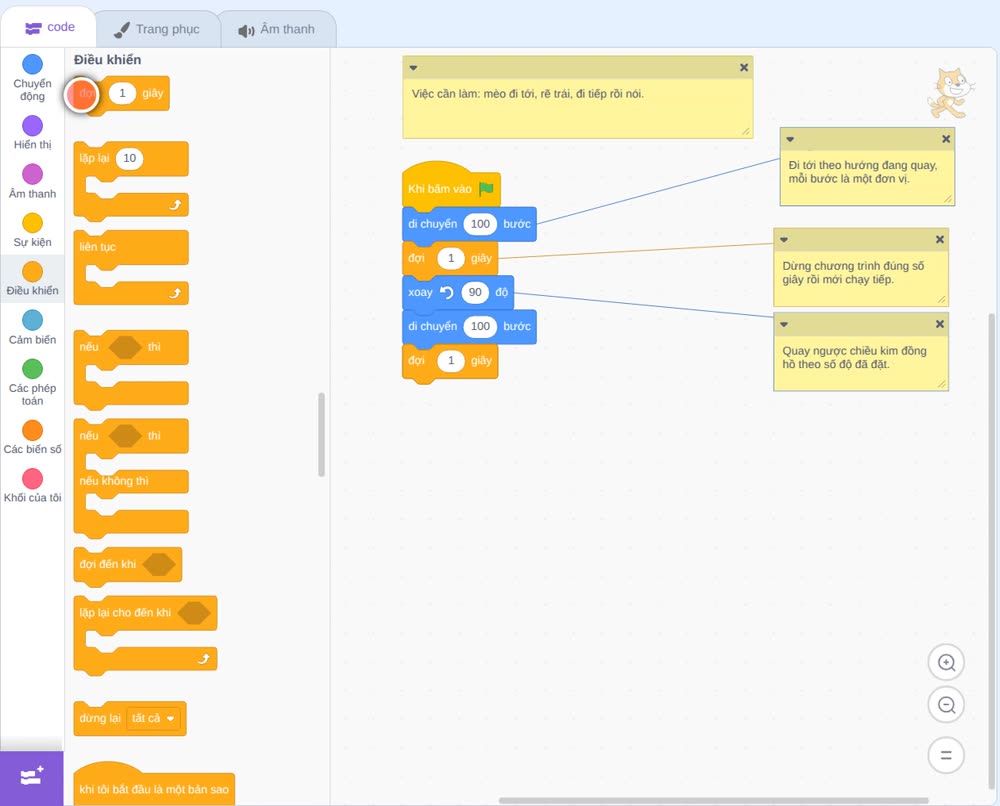Switch to the code tab

click(49, 27)
